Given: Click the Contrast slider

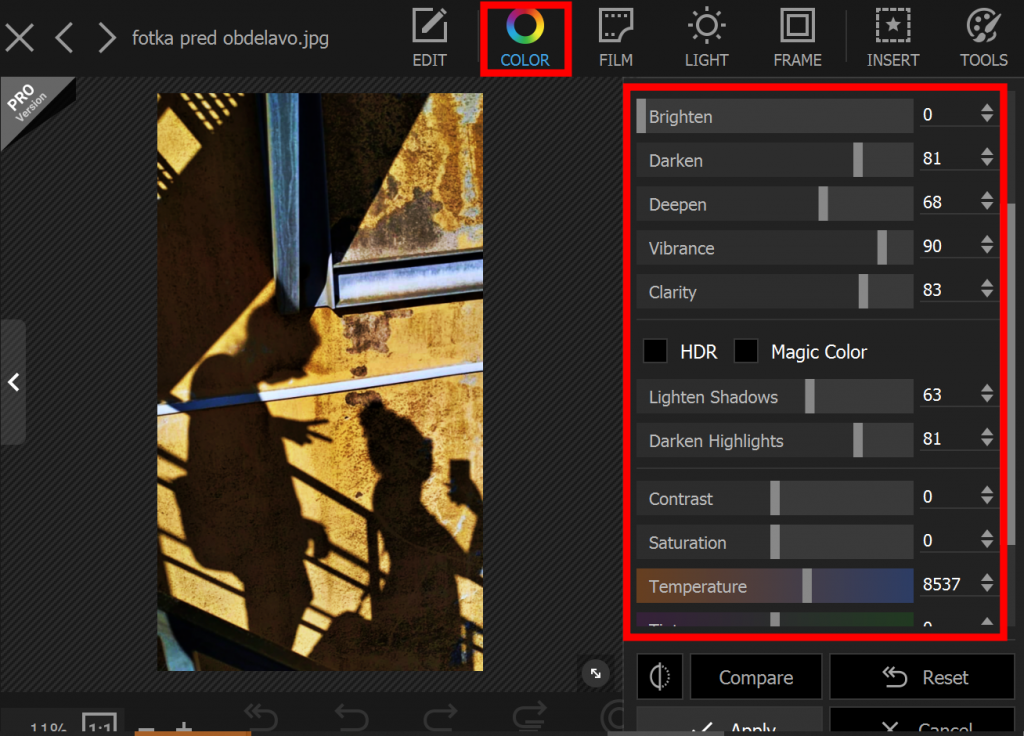Looking at the screenshot, I should [x=775, y=498].
